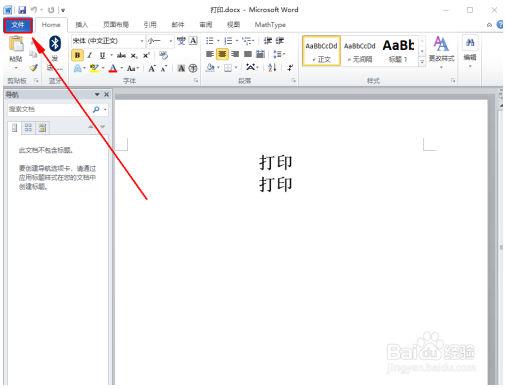Apply center alignment to the paragraph

[x=222, y=54]
